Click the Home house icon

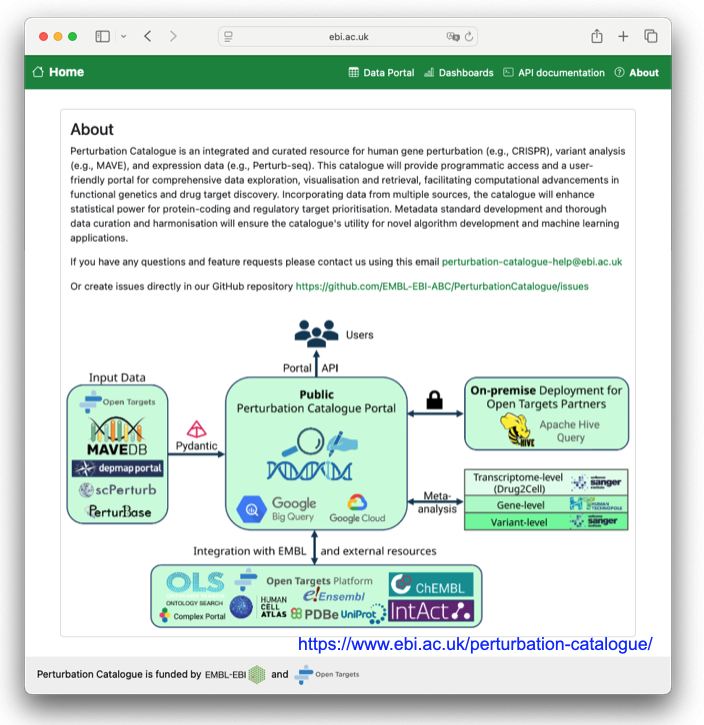pos(38,72)
